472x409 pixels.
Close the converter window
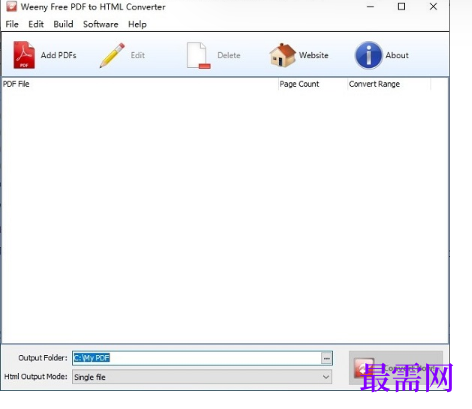433,7
